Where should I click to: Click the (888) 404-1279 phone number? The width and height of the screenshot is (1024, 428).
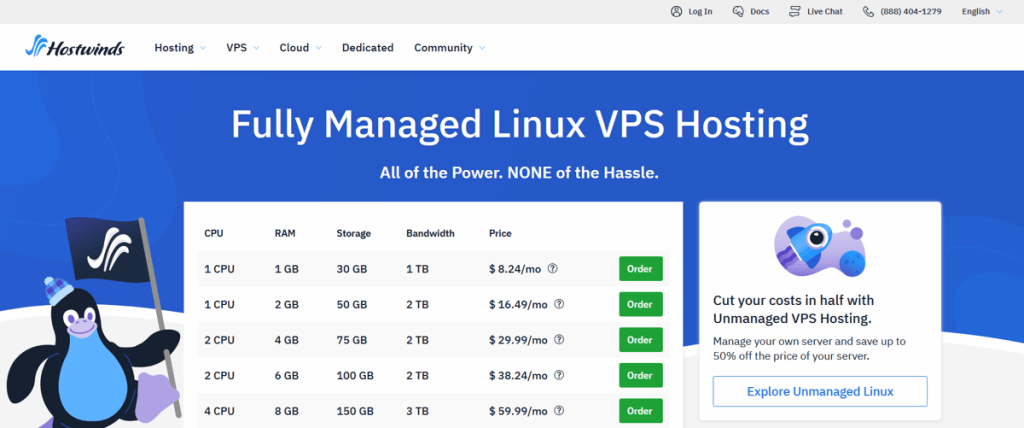(911, 12)
